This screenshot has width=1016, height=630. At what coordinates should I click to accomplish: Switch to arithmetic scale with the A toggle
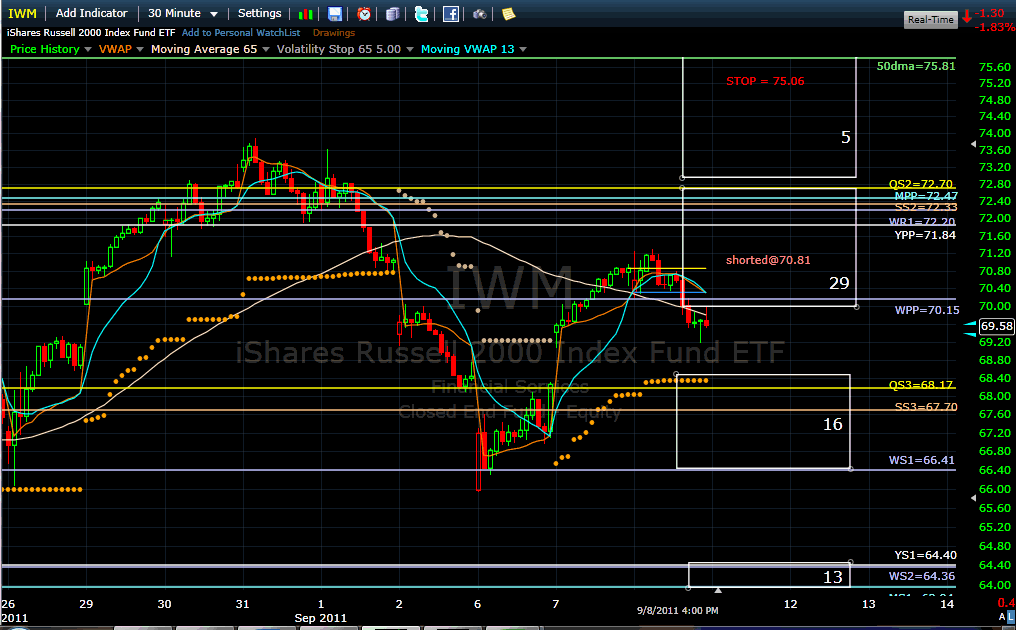tap(1002, 617)
